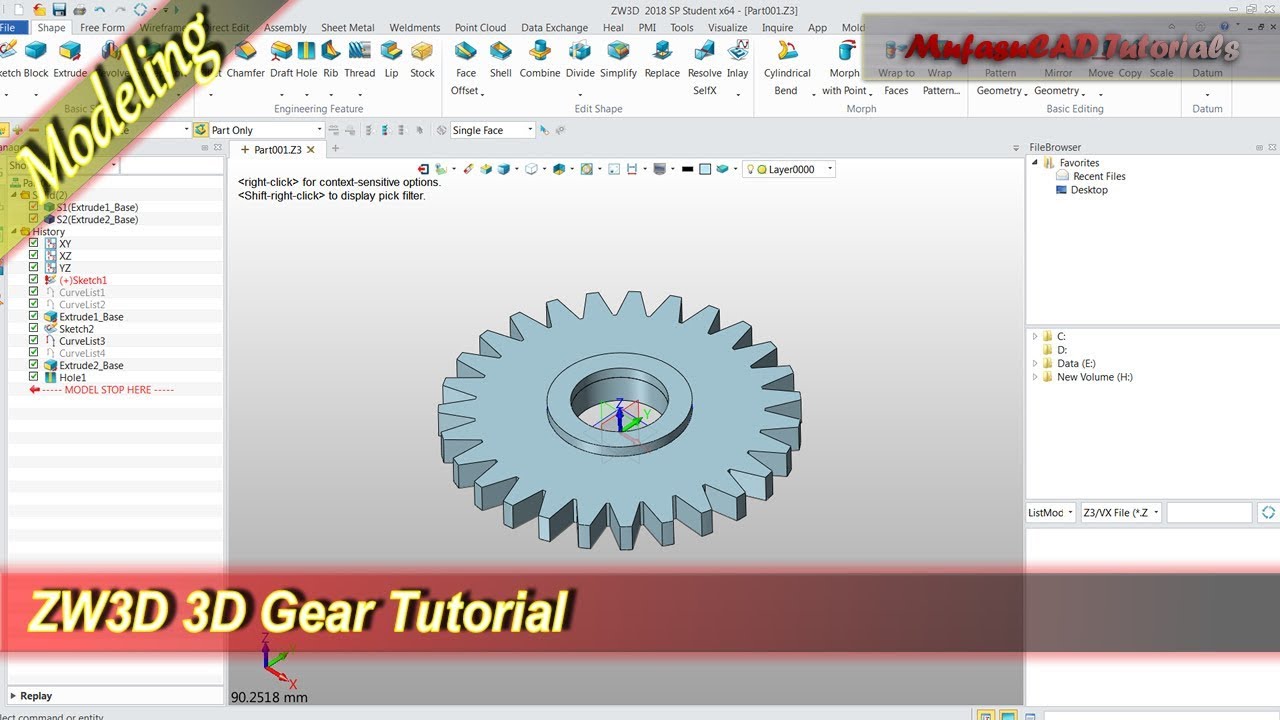Uncheck the Hole1 feature checkbox
This screenshot has width=1280, height=720.
[34, 377]
